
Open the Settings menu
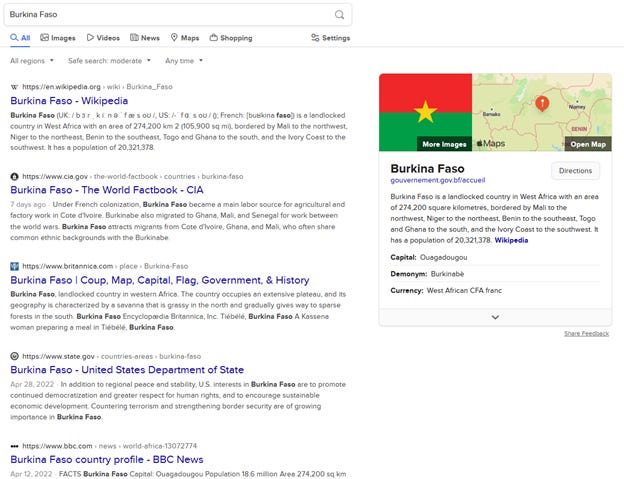(x=330, y=38)
